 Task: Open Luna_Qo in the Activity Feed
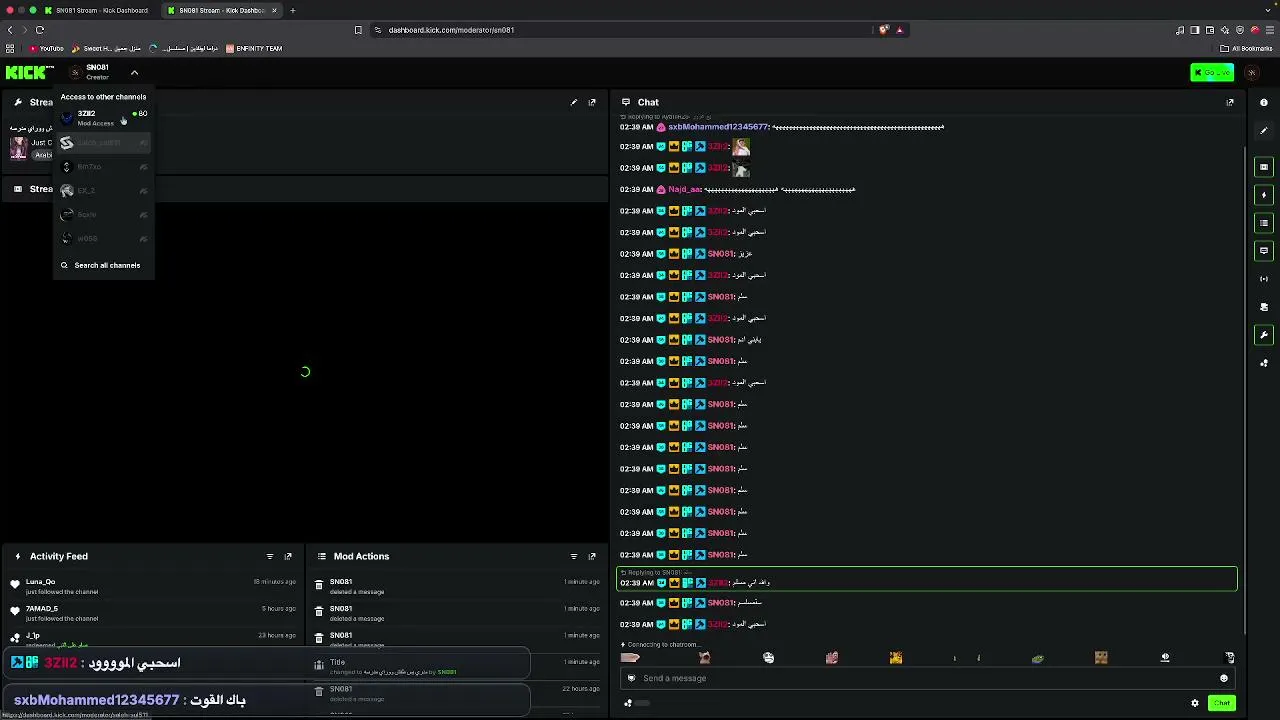point(41,582)
